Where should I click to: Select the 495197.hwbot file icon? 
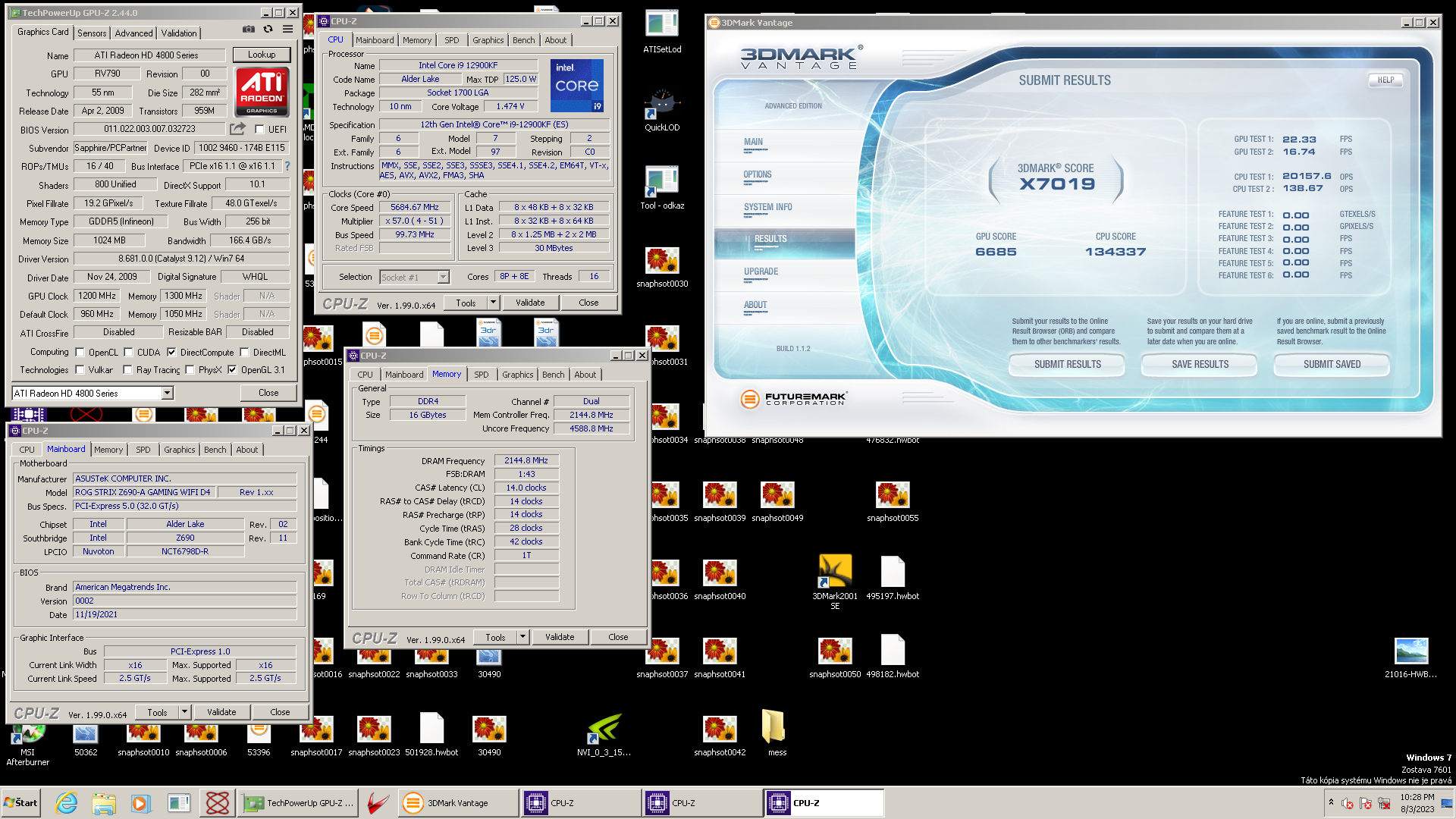point(893,578)
